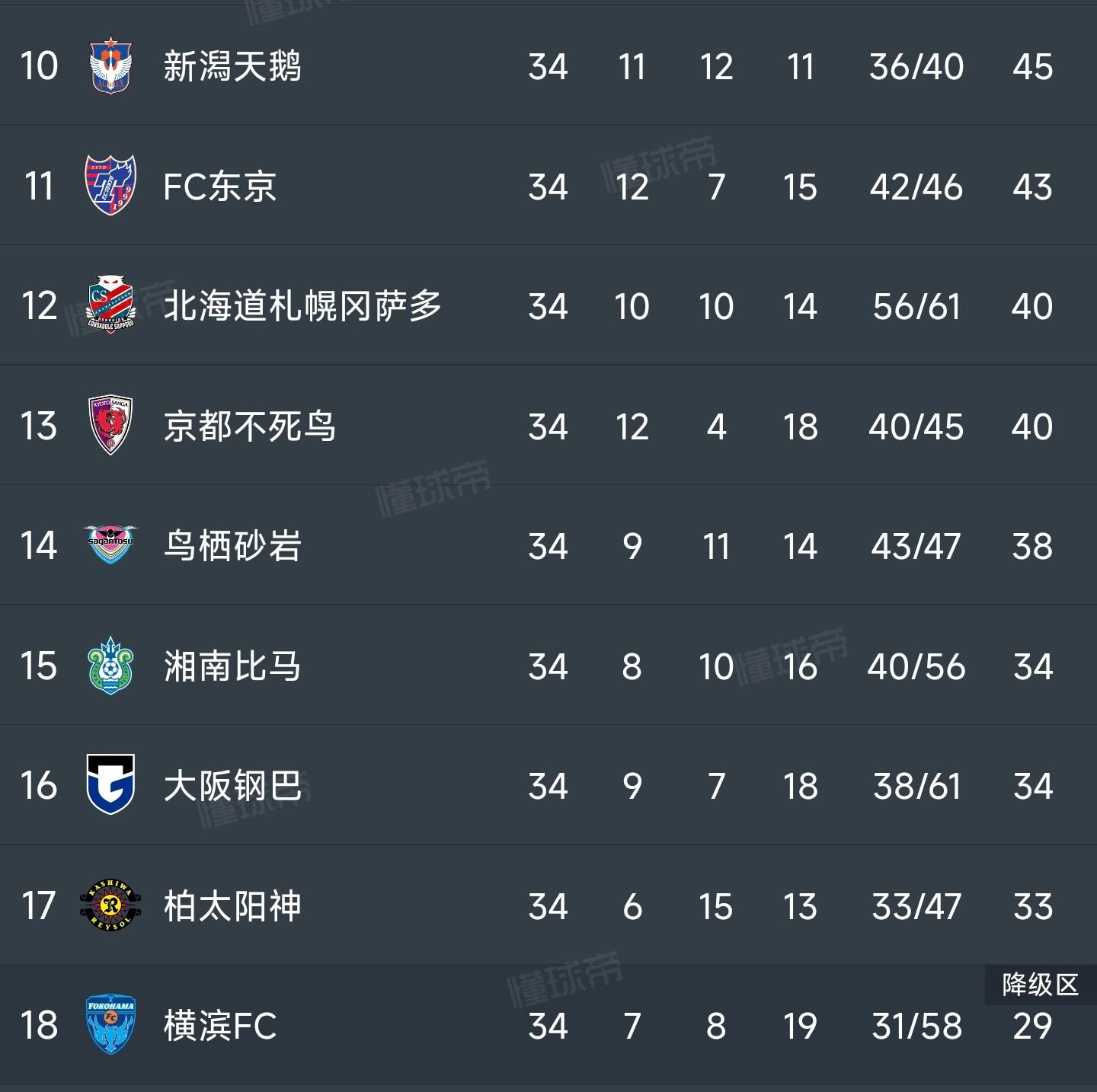The width and height of the screenshot is (1097, 1092).
Task: Open team name 横滨FC
Action: click(x=219, y=1026)
